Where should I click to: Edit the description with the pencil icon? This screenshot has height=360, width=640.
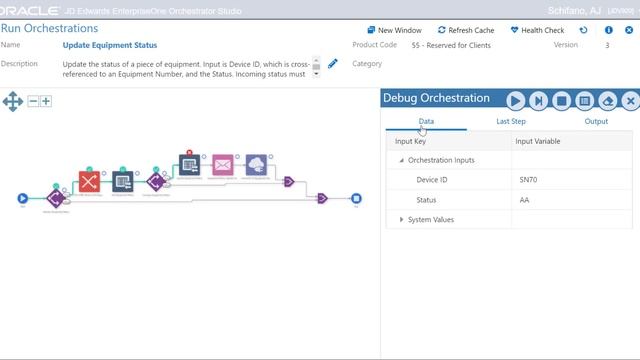pos(333,64)
